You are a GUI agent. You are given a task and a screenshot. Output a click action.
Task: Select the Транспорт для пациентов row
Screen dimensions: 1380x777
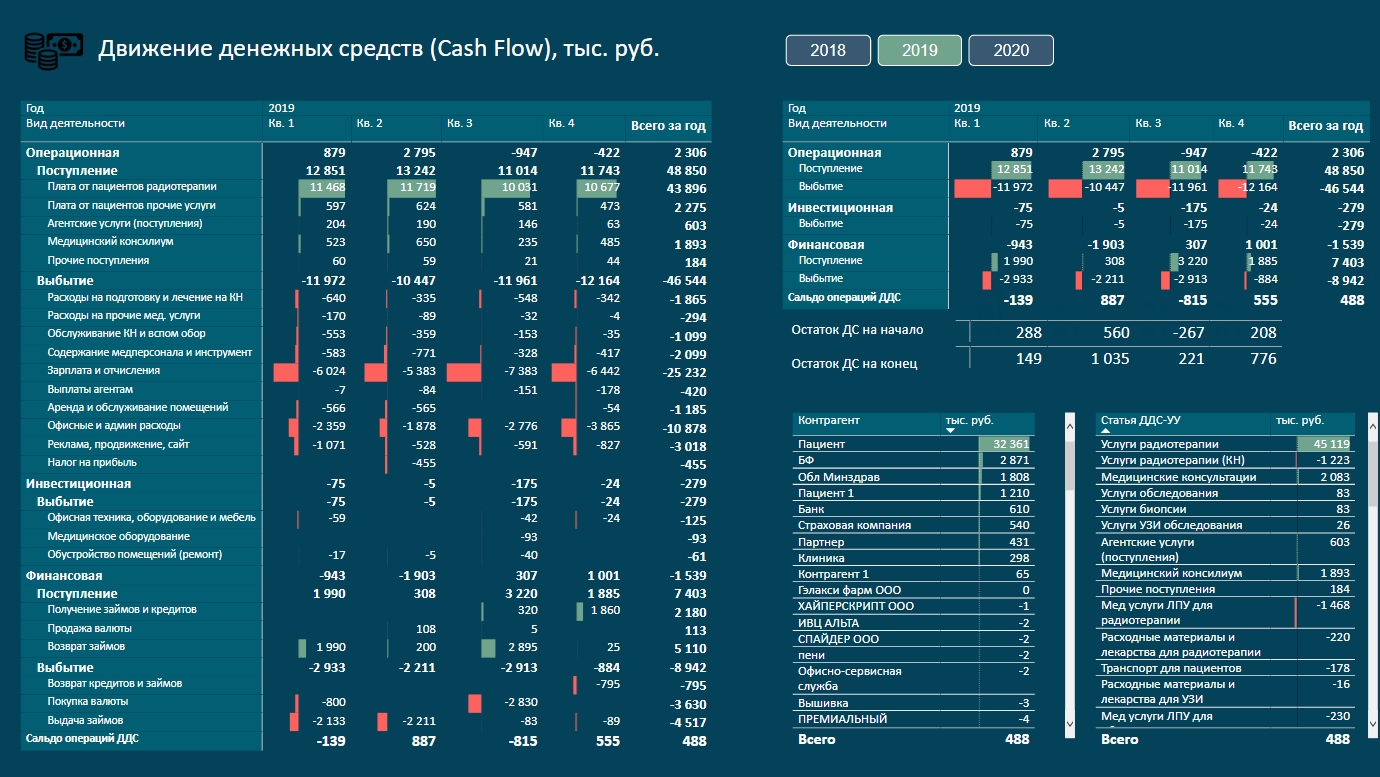[x=1226, y=668]
